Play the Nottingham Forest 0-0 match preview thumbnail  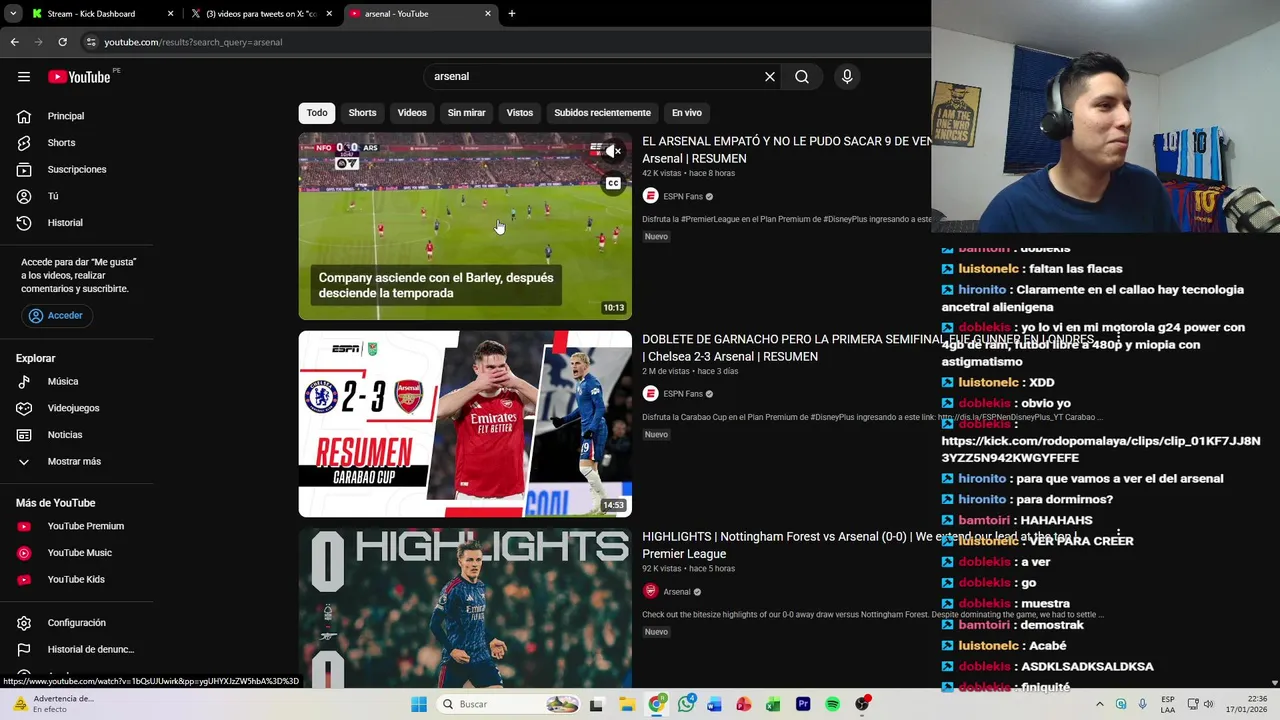pos(465,226)
